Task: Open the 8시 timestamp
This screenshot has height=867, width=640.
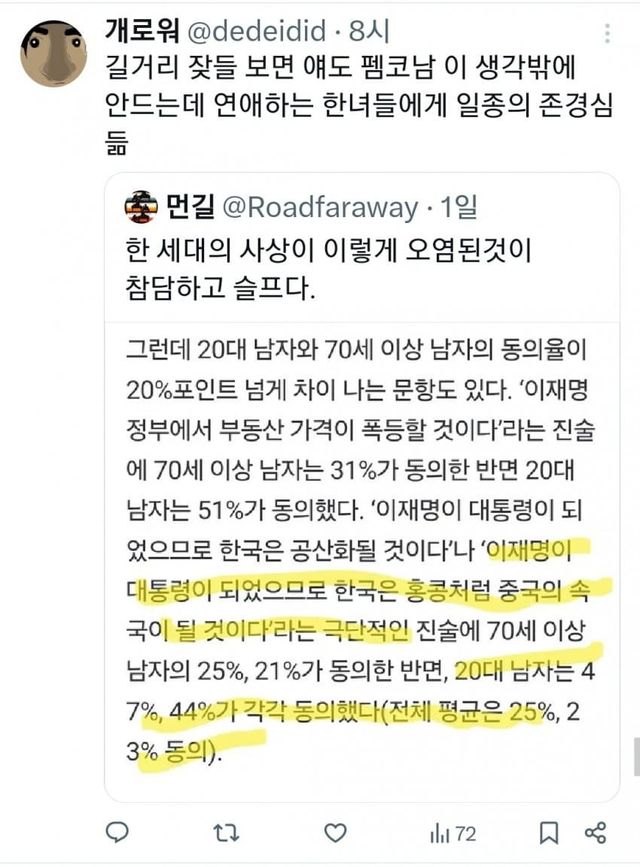Action: (x=369, y=31)
